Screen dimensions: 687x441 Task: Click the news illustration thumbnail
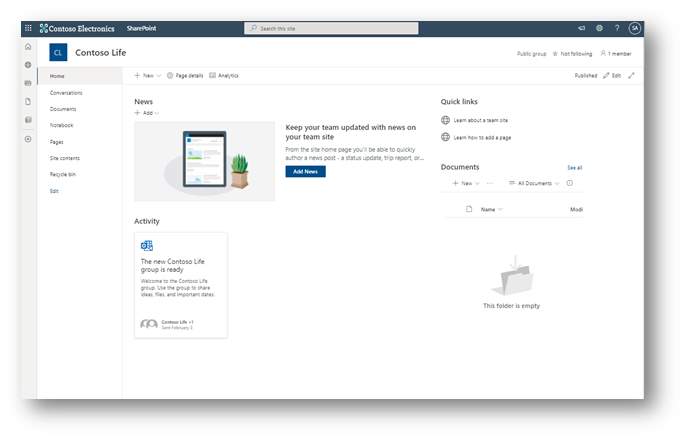(205, 161)
